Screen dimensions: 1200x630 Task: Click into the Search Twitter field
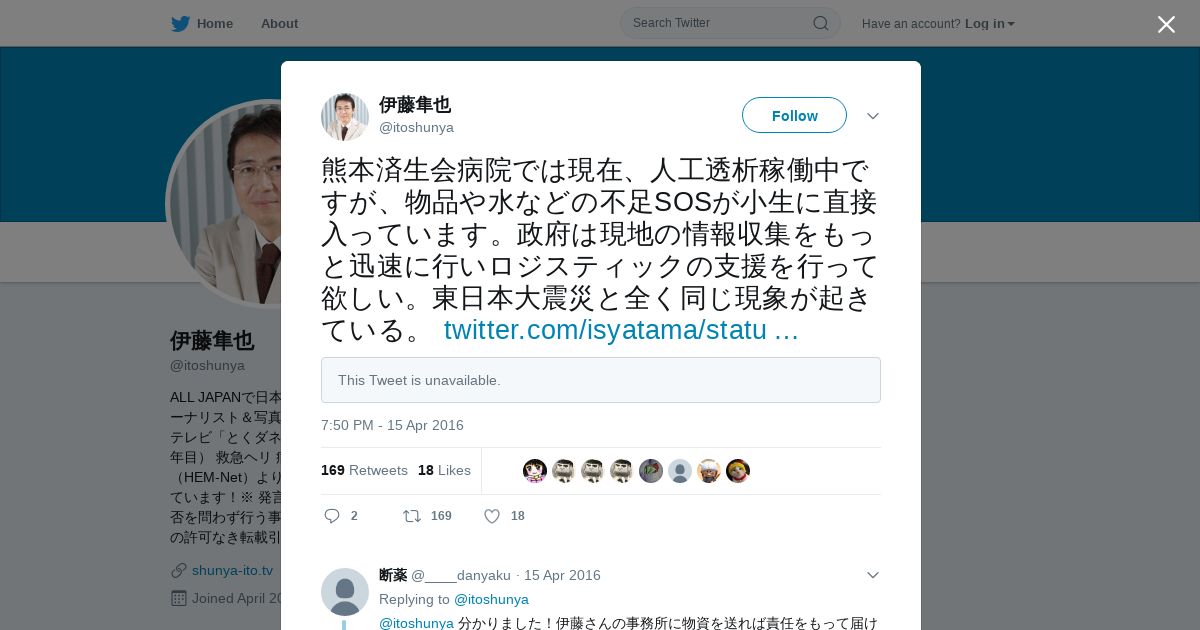click(720, 23)
